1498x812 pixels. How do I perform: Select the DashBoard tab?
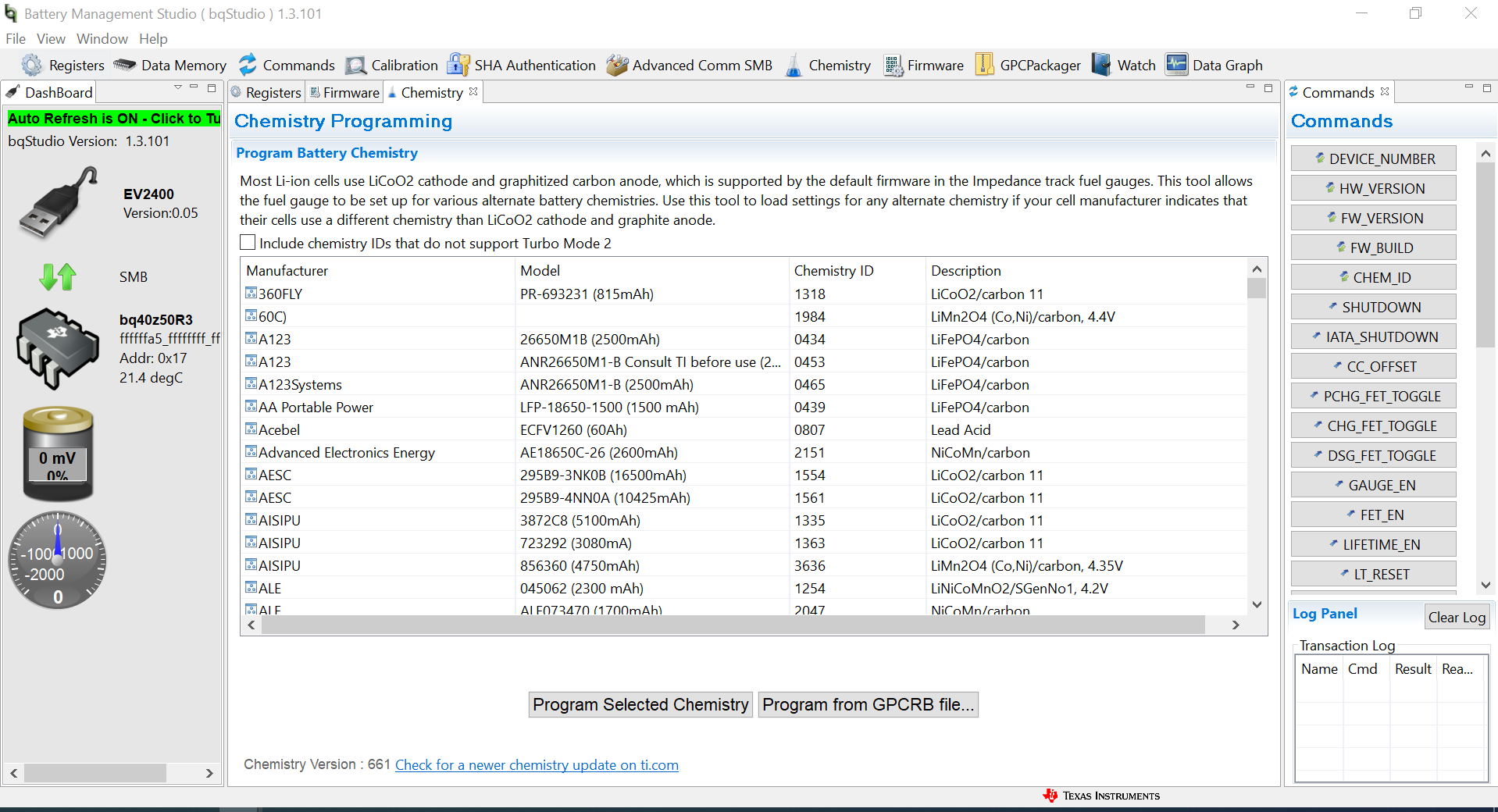(x=50, y=92)
